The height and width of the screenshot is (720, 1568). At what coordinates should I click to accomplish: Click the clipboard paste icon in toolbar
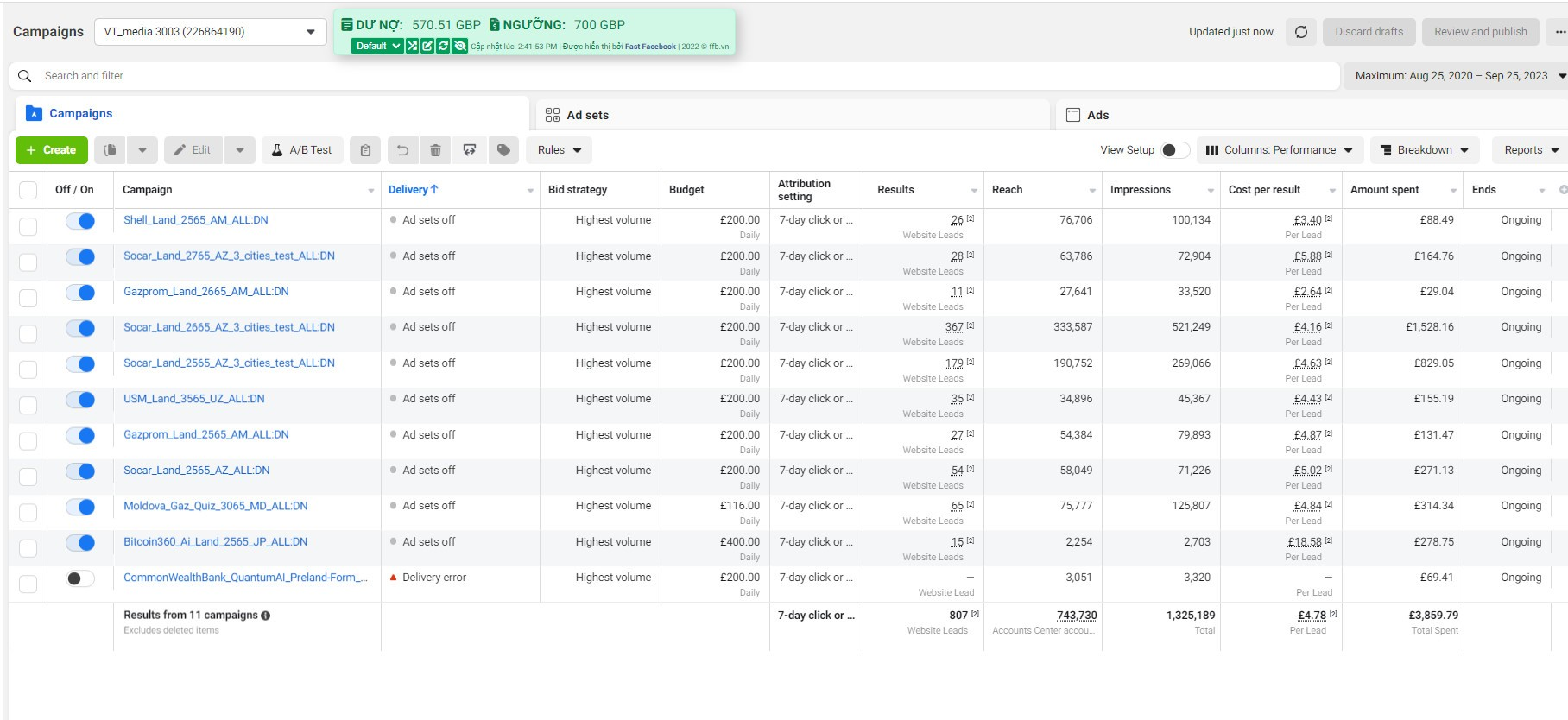tap(365, 150)
